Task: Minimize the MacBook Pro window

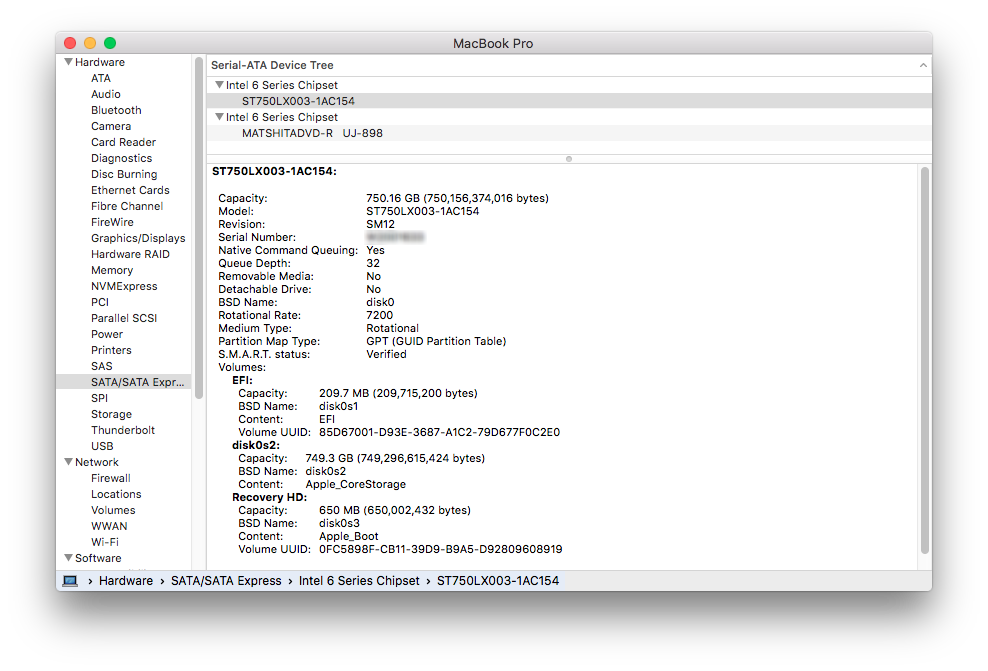Action: tap(90, 43)
